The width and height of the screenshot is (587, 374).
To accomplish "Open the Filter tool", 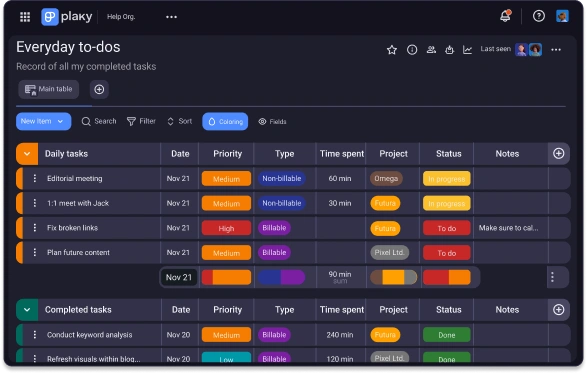I will [x=141, y=121].
